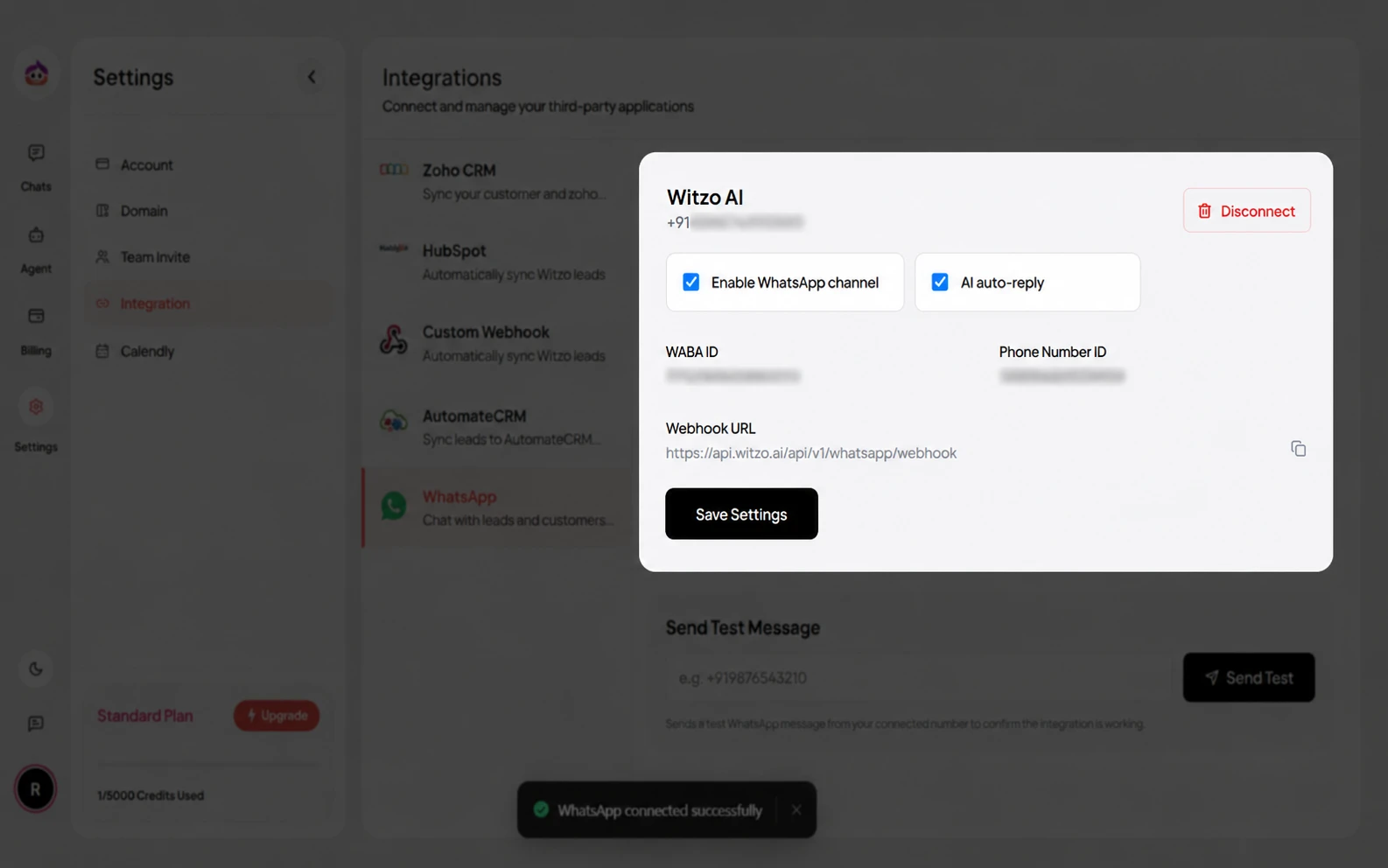Focus the test phone number field
Viewport: 1388px width, 868px height.
pos(919,678)
